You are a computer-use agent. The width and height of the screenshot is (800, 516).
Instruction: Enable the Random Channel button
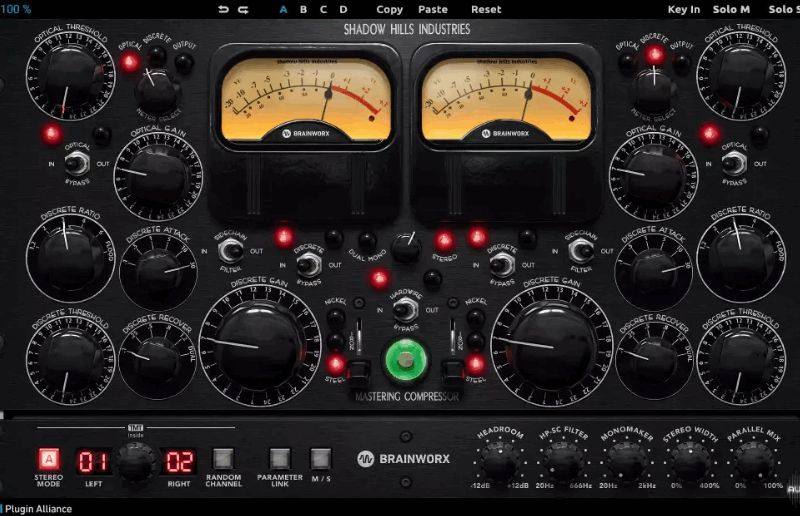click(x=223, y=458)
